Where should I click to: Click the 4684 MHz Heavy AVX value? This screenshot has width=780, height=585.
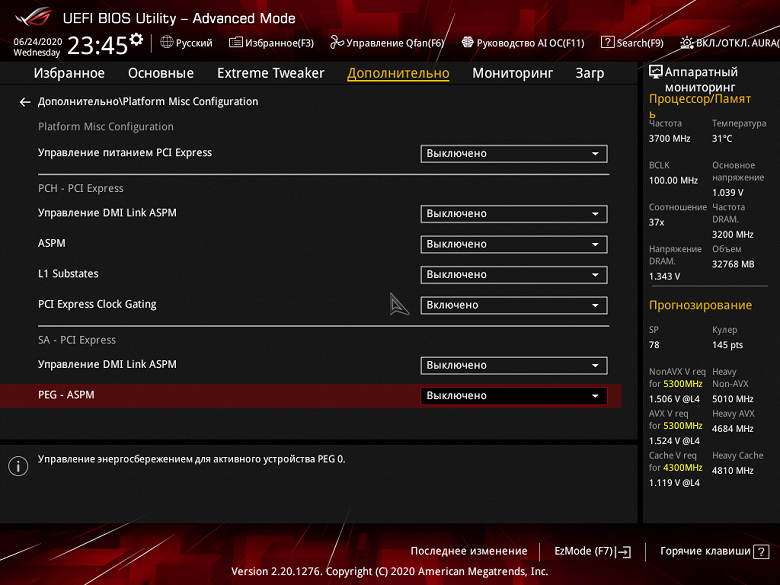732,429
